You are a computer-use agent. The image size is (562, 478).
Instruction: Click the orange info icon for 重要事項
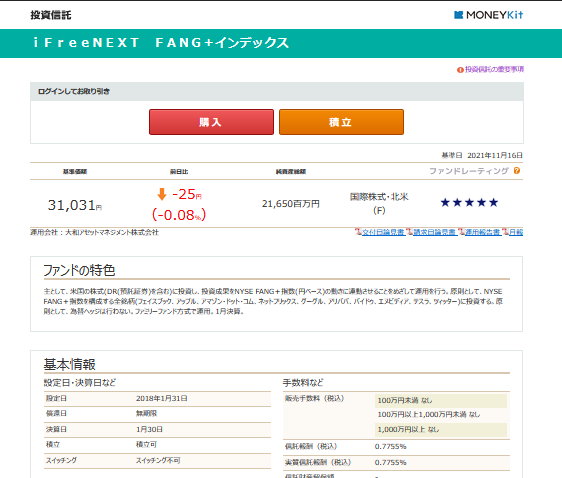click(460, 70)
